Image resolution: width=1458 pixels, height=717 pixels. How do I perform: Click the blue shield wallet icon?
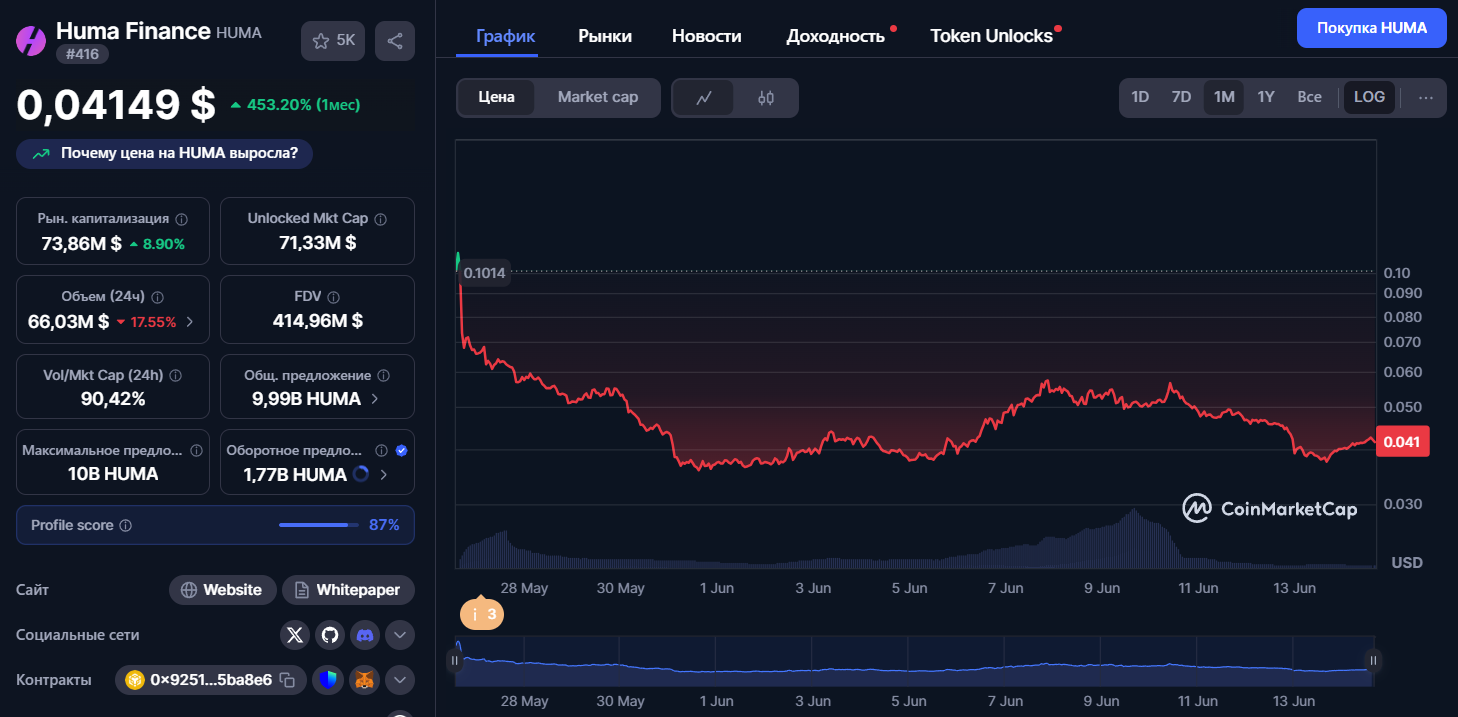(328, 680)
